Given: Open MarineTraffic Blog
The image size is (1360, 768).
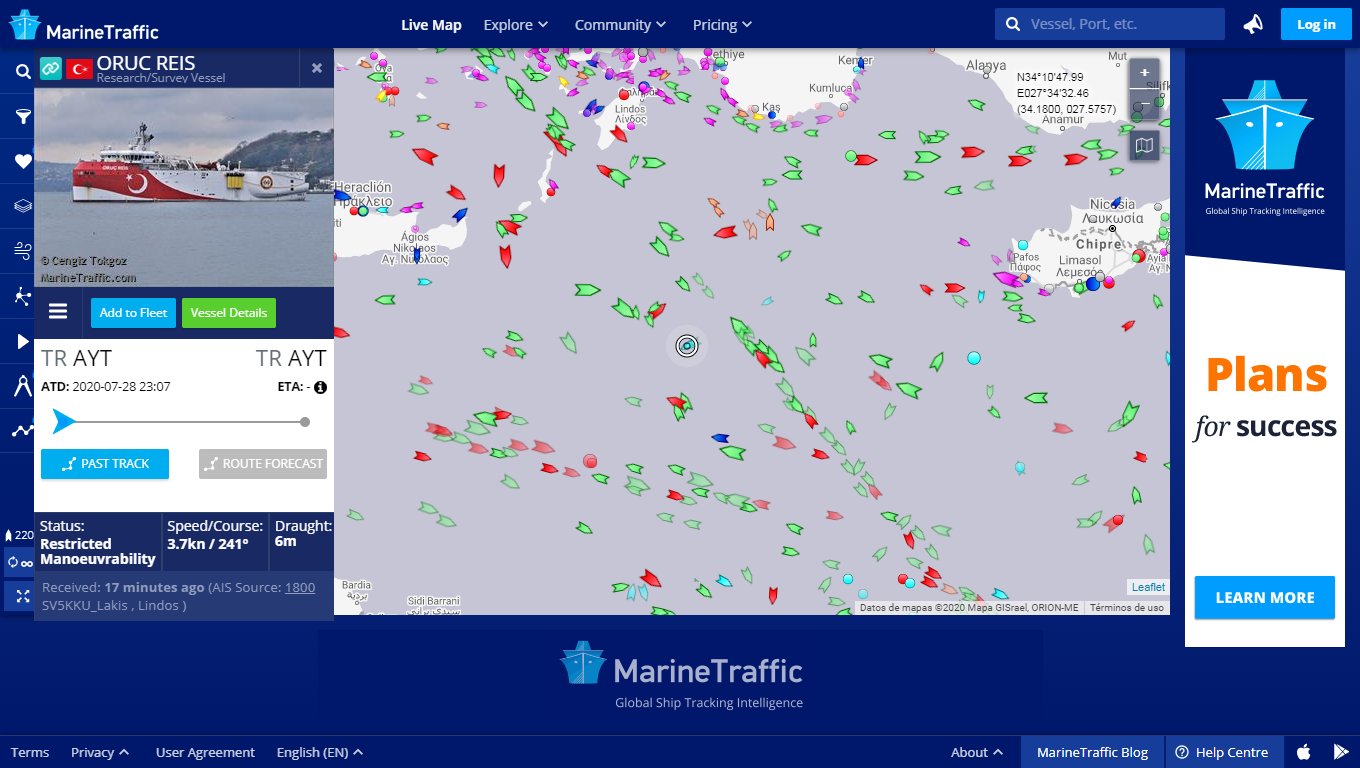Looking at the screenshot, I should point(1092,752).
